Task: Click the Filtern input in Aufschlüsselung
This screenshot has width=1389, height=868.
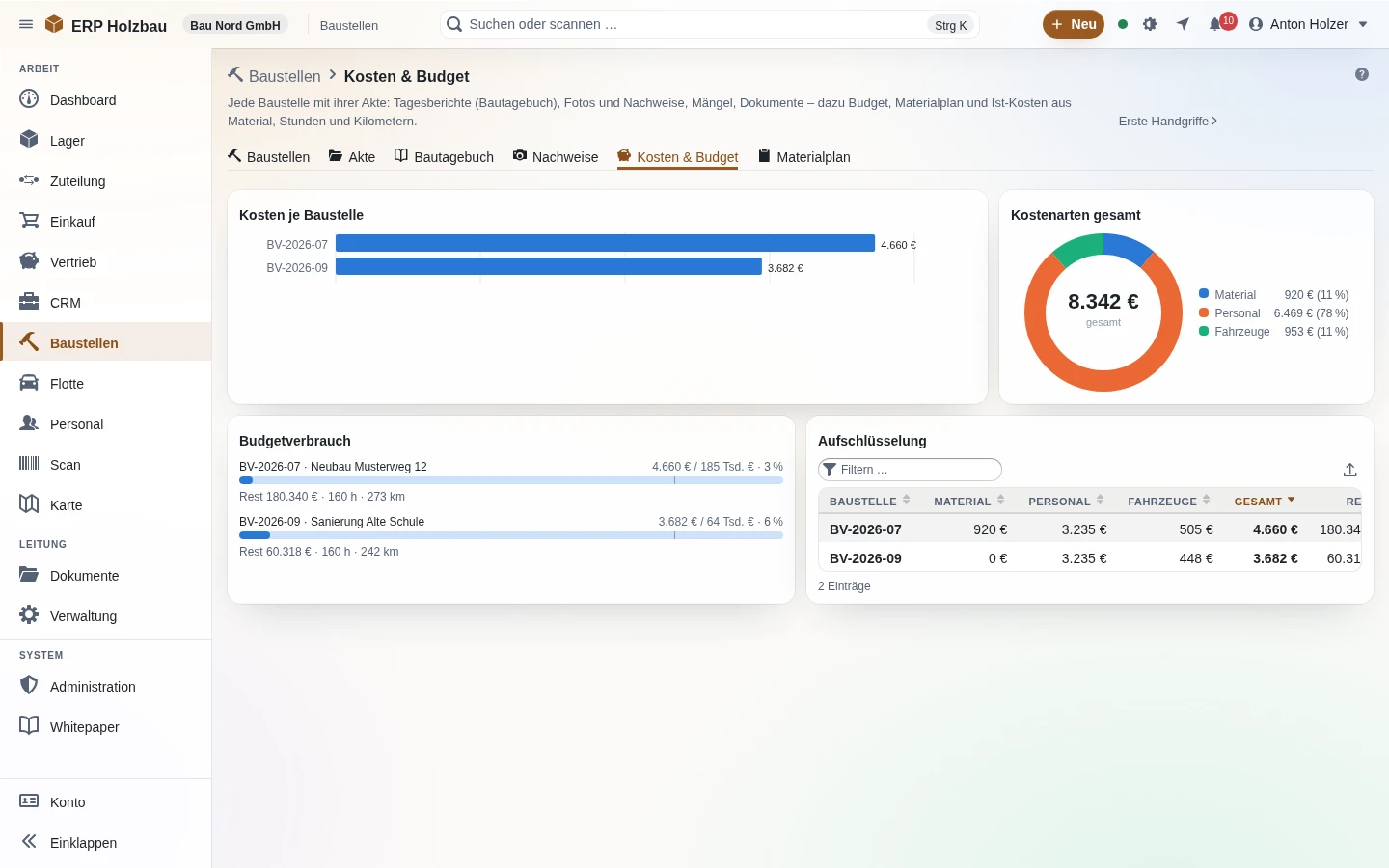Action: [910, 470]
